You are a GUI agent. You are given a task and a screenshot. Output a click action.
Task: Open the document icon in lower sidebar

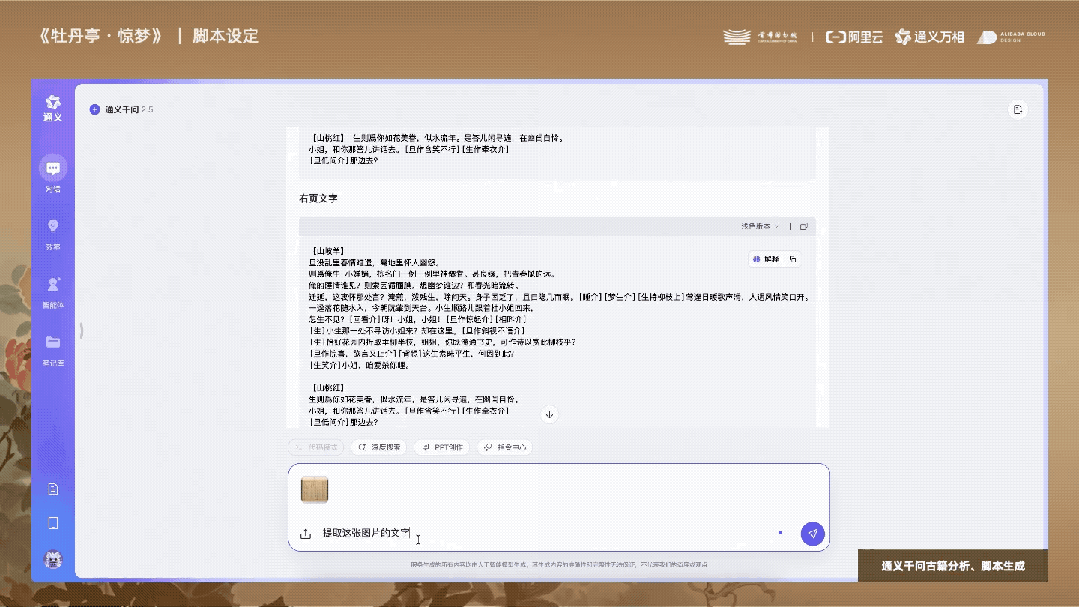53,489
